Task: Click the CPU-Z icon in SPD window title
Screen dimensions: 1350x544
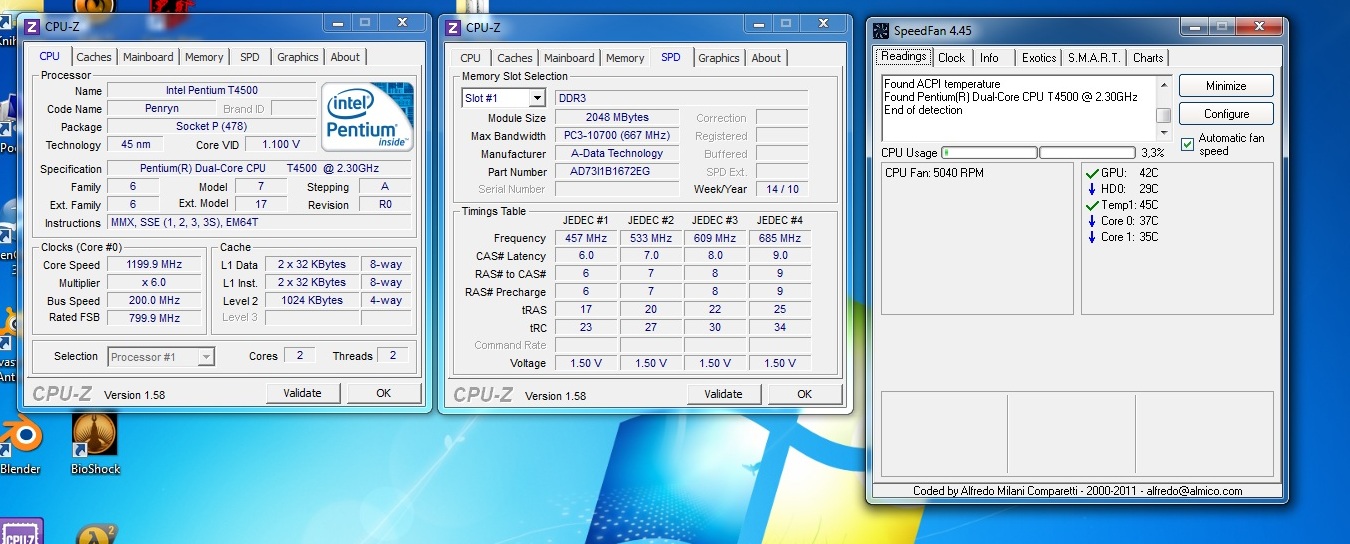Action: point(454,27)
